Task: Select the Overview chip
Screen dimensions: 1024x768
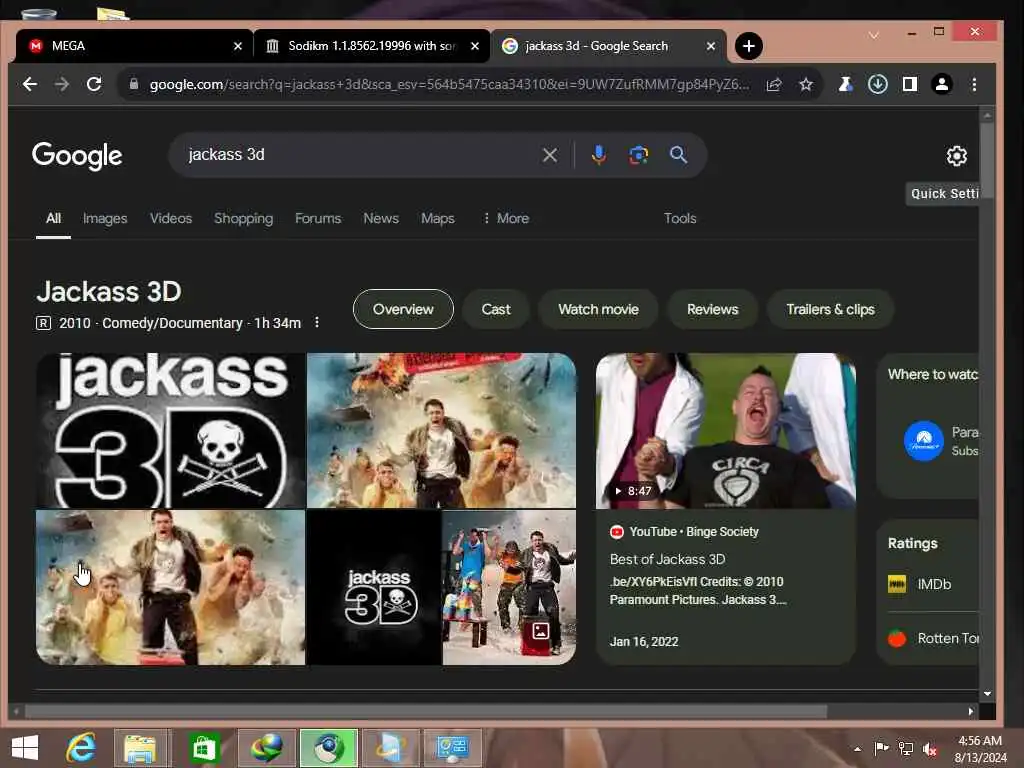Action: tap(403, 310)
